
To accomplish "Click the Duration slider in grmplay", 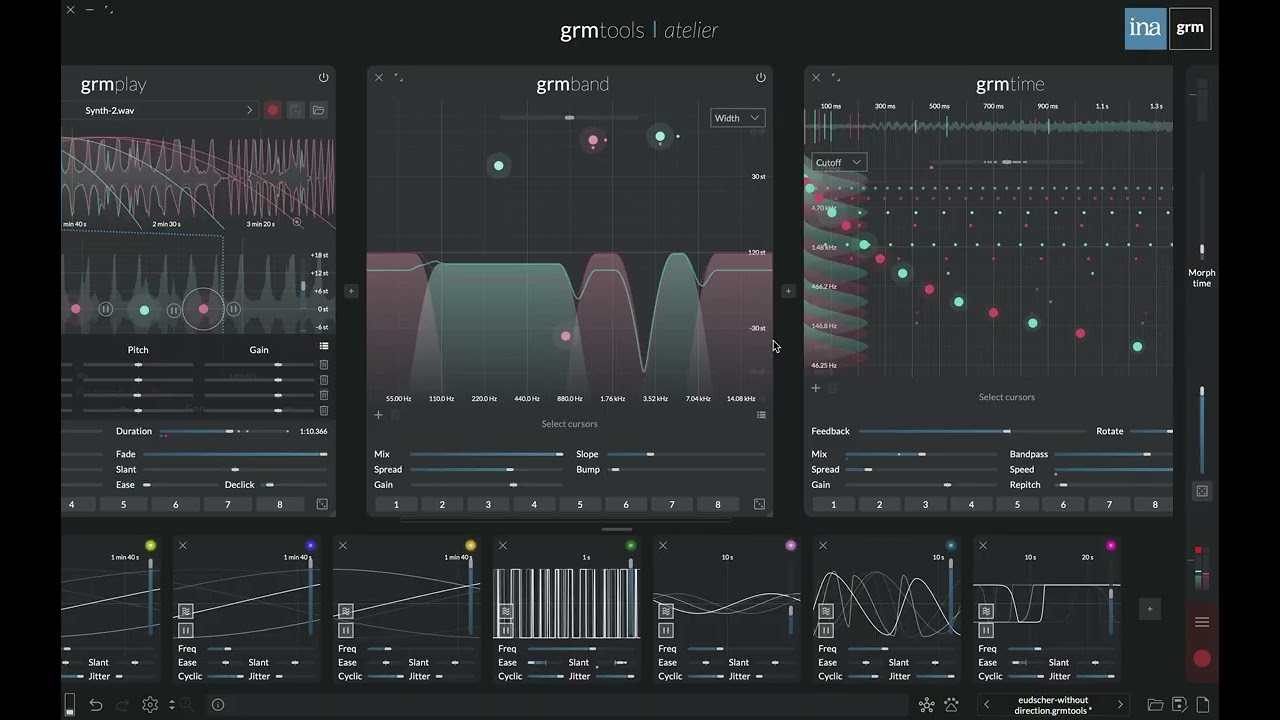I will point(226,431).
